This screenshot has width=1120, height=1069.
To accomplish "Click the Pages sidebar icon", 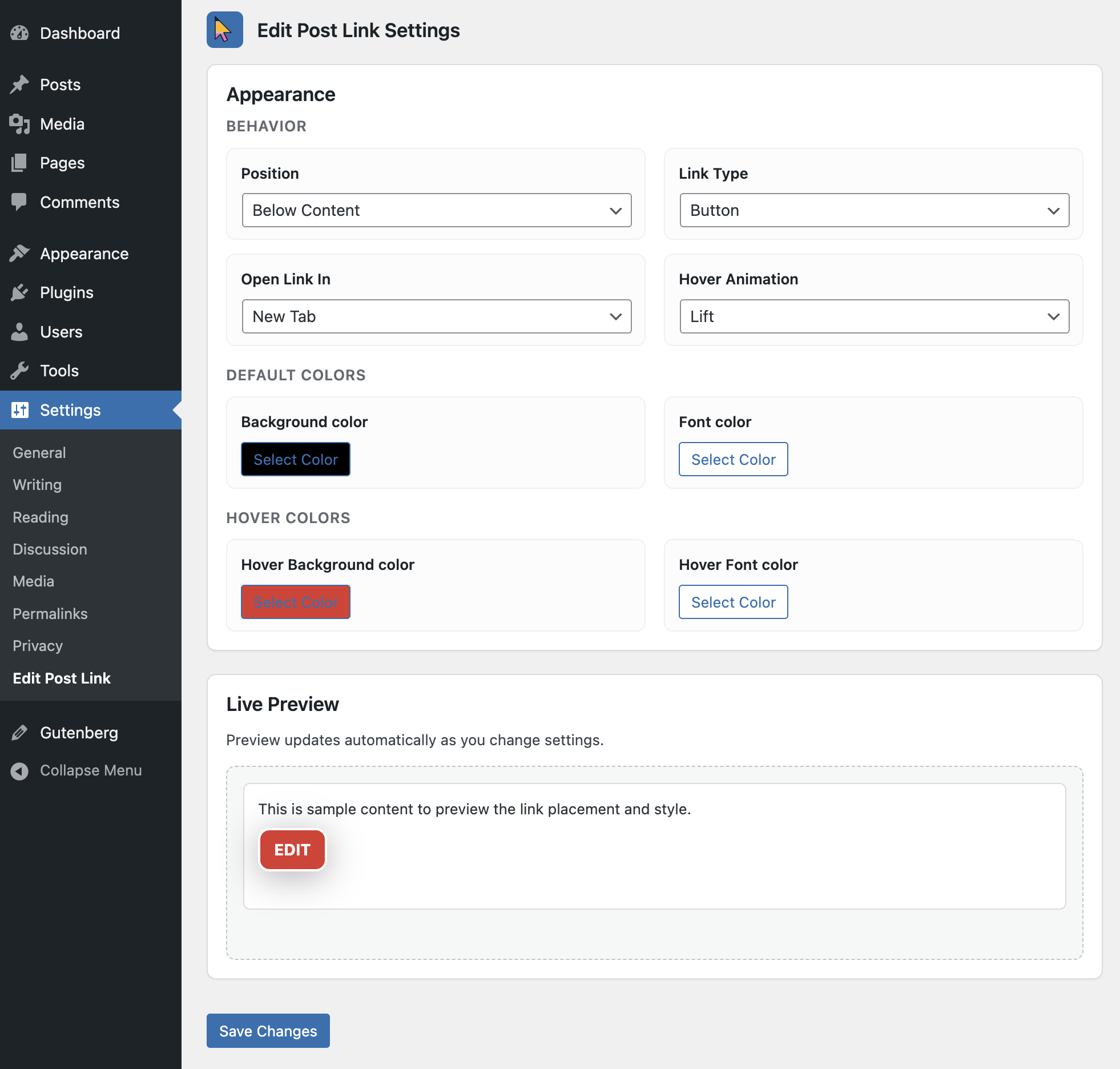I will pos(19,163).
